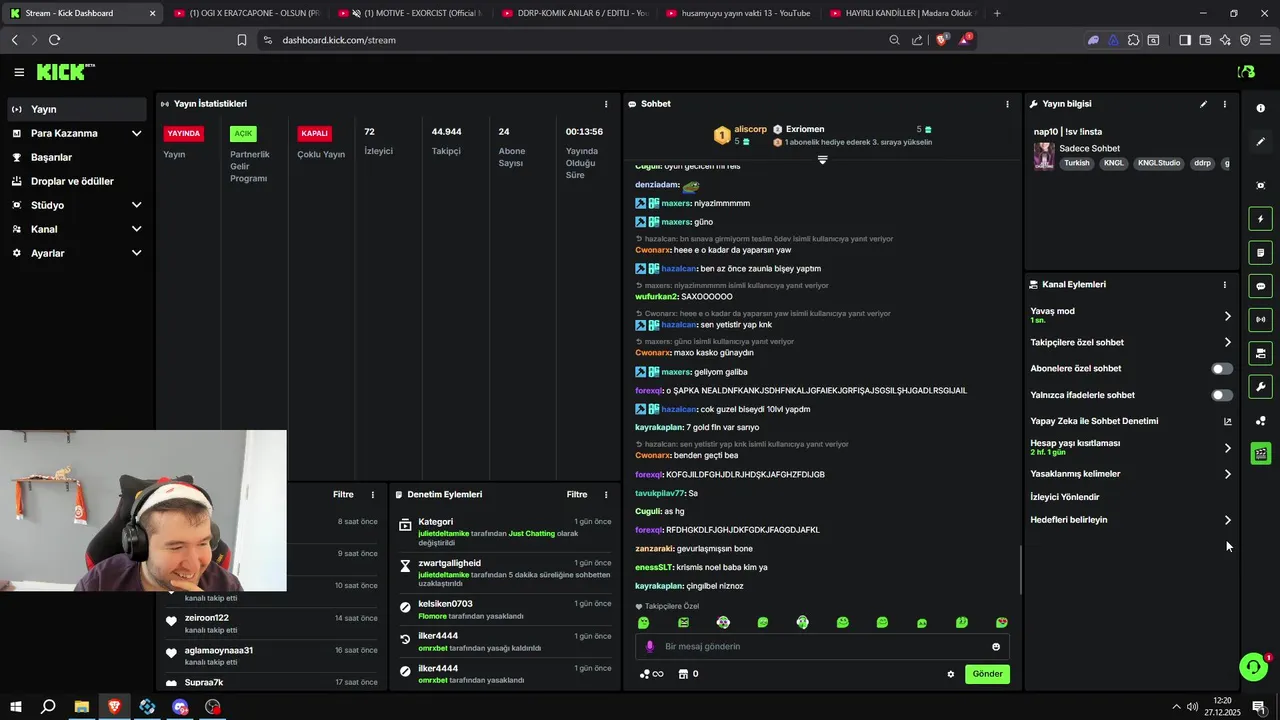1280x720 pixels.
Task: Toggle the video camera widget in right sidebar
Action: click(1260, 353)
